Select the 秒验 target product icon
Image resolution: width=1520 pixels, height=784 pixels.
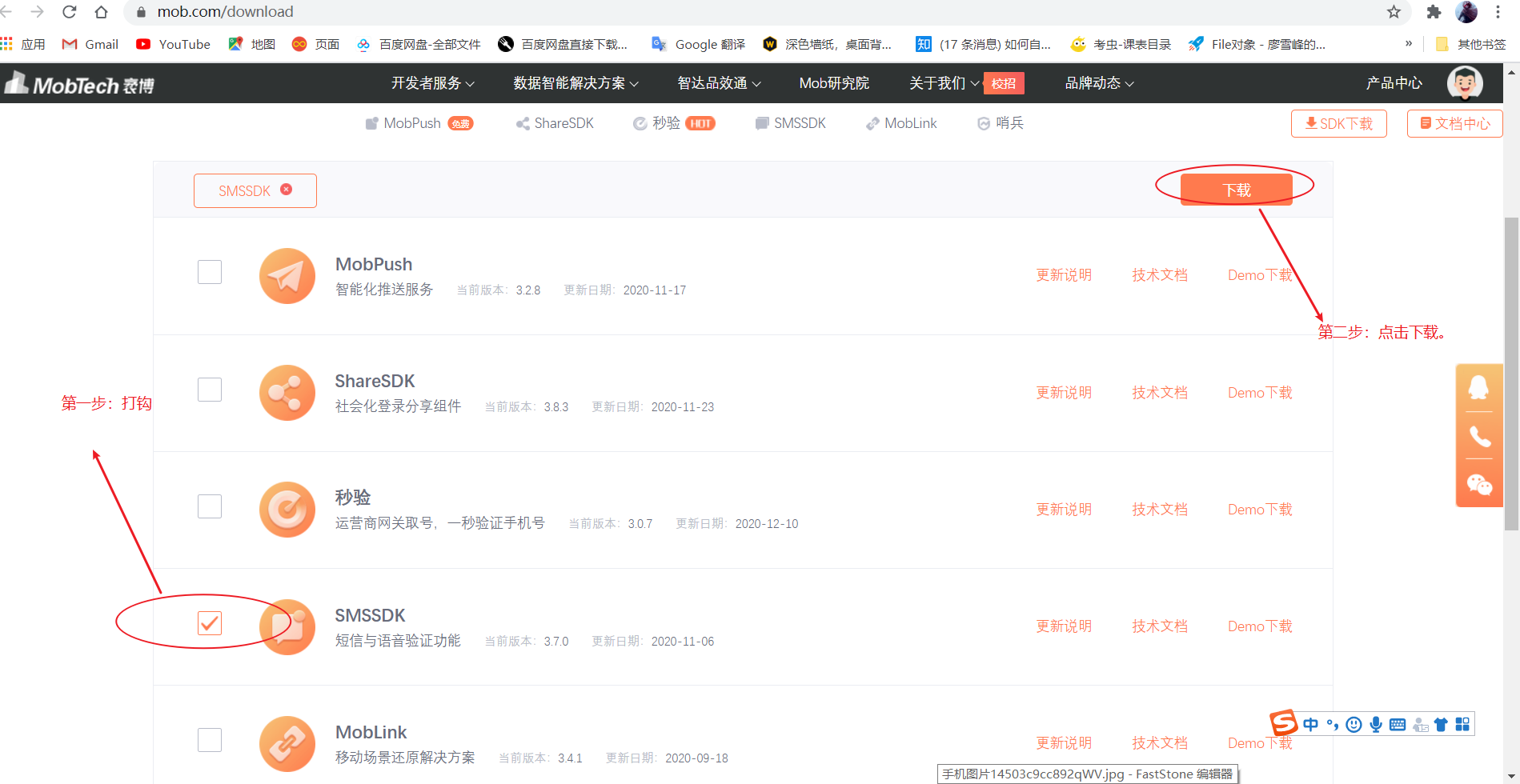[x=287, y=509]
